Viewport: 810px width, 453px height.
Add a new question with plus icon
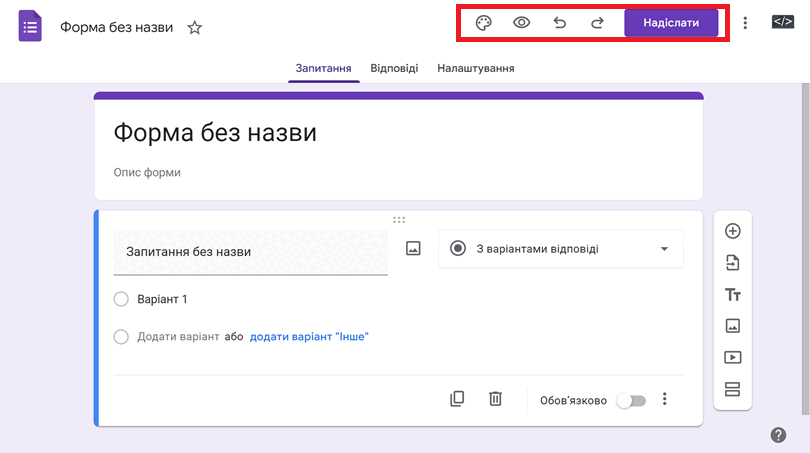733,231
